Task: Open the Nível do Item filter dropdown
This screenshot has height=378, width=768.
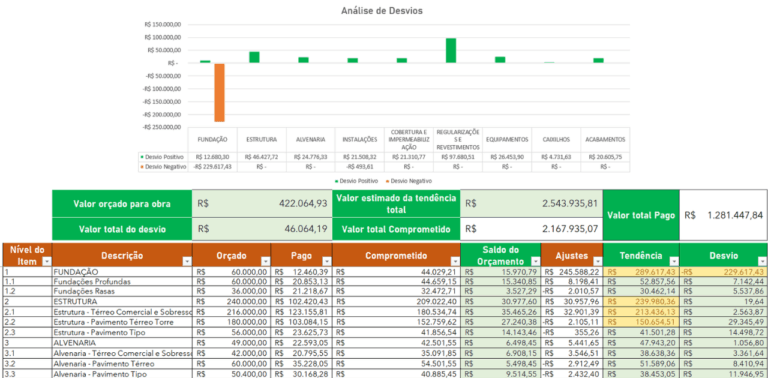Action: [x=47, y=262]
